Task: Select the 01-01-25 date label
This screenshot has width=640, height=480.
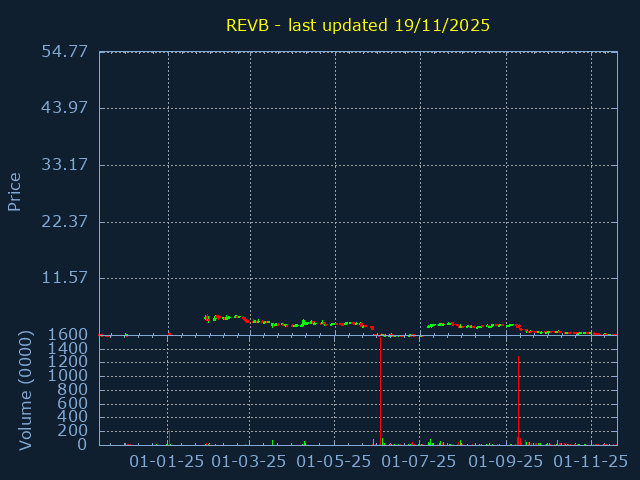Action: (x=167, y=461)
